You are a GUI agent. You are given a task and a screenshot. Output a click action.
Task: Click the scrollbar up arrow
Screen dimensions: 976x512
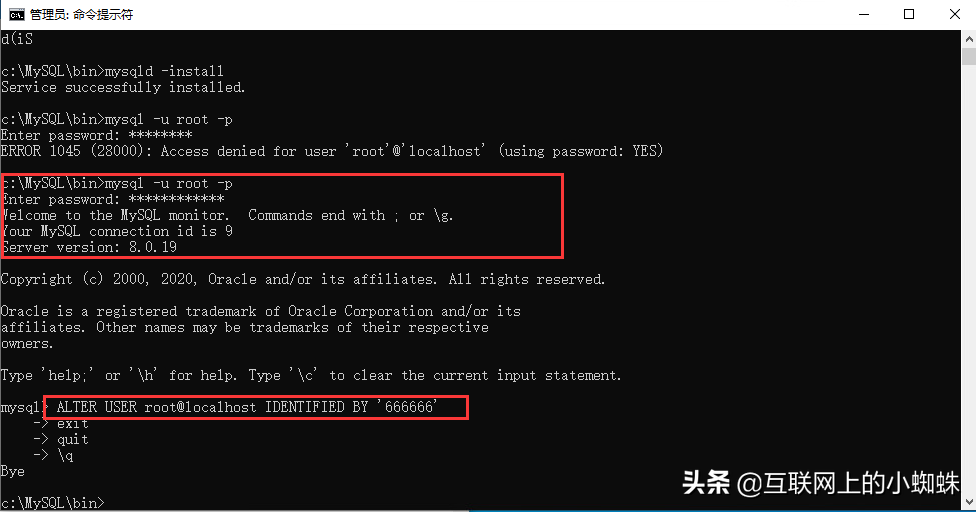pos(969,39)
